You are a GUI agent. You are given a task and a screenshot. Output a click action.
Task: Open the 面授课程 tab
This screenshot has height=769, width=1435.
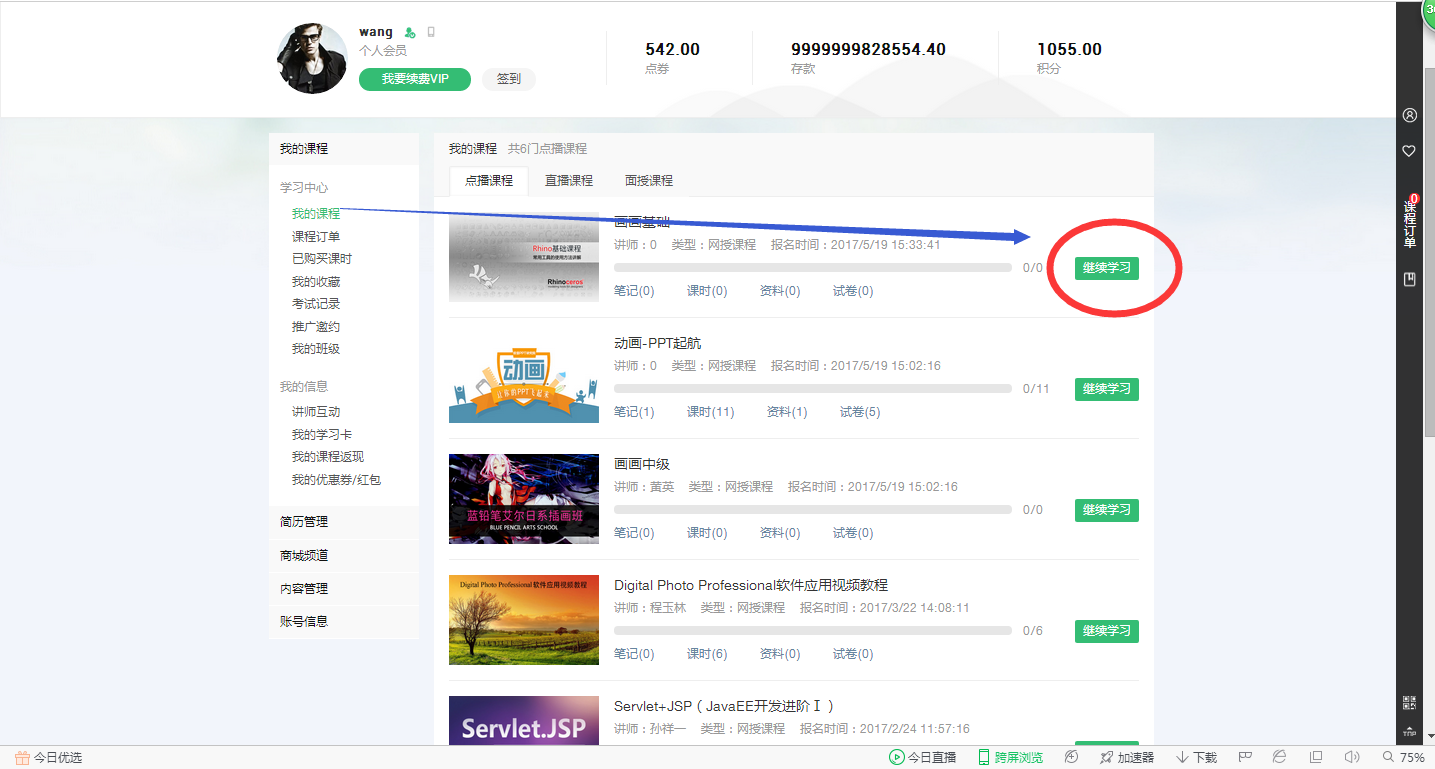(648, 181)
